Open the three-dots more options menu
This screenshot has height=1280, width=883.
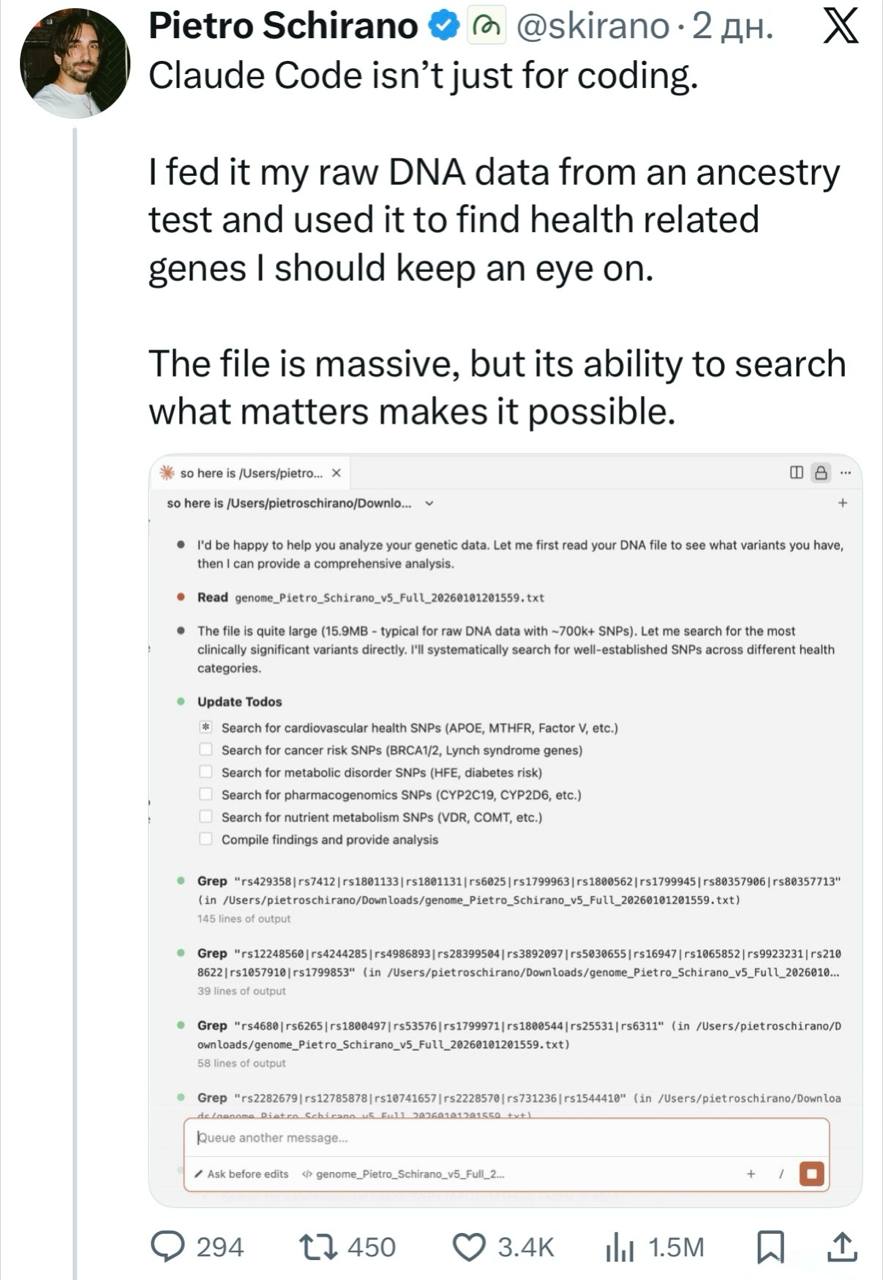tap(845, 473)
